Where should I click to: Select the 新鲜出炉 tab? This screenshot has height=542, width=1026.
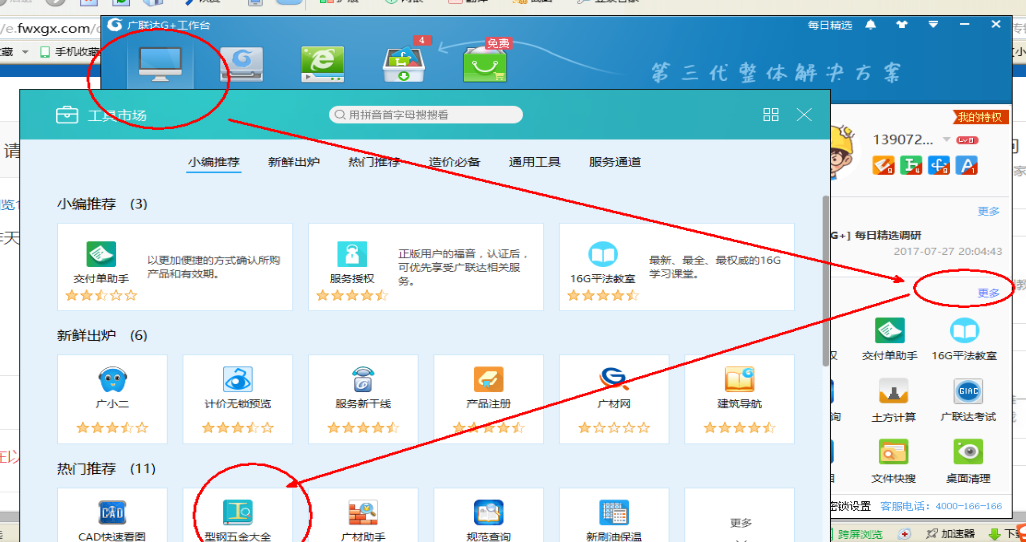tap(294, 162)
